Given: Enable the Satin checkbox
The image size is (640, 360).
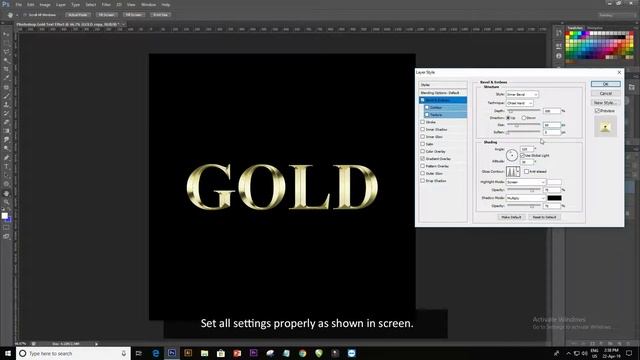Looking at the screenshot, I should pyautogui.click(x=423, y=144).
